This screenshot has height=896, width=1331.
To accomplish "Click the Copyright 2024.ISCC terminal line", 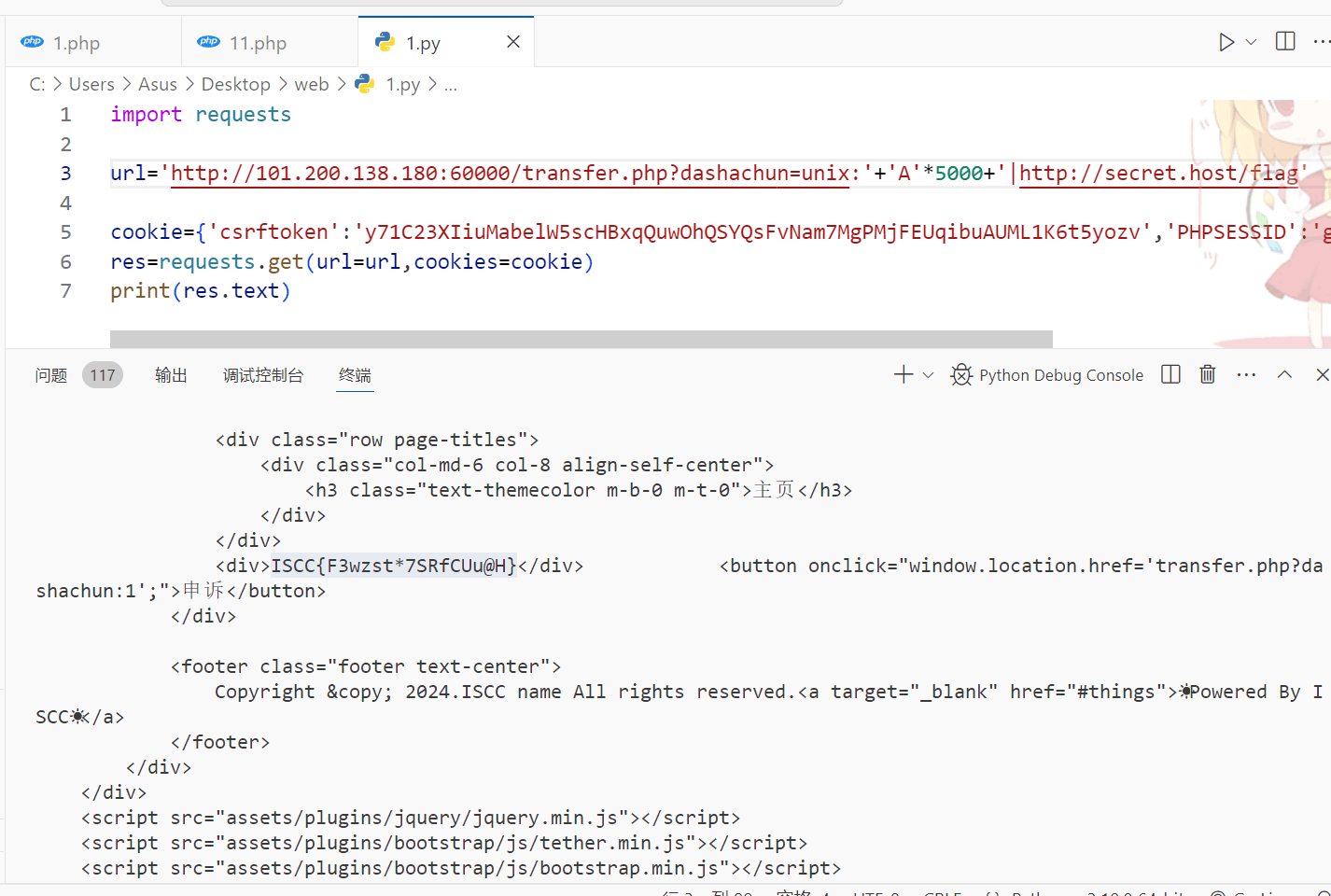I will [x=768, y=692].
